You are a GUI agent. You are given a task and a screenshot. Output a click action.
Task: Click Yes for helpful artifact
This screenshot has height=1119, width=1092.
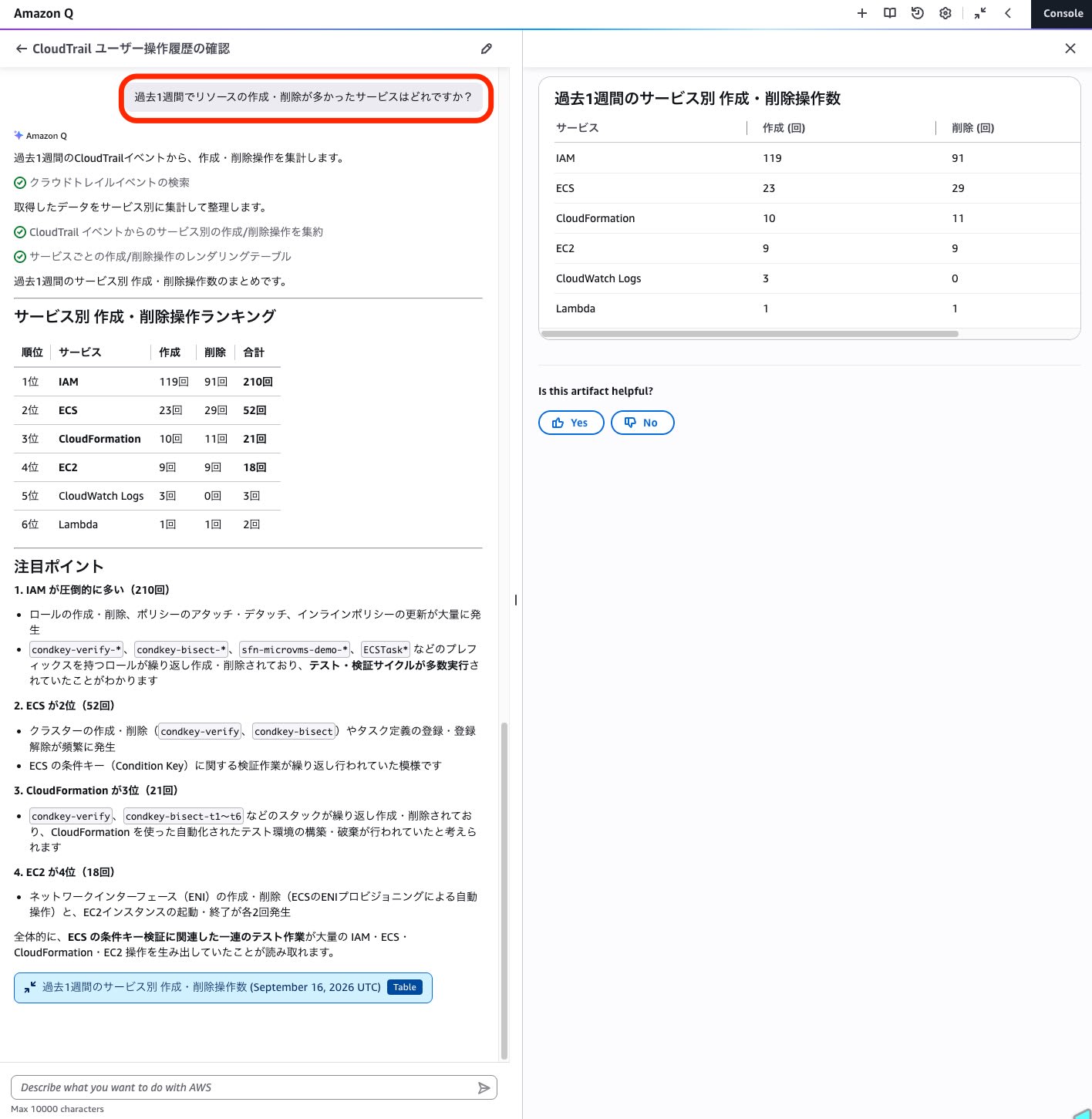(571, 423)
